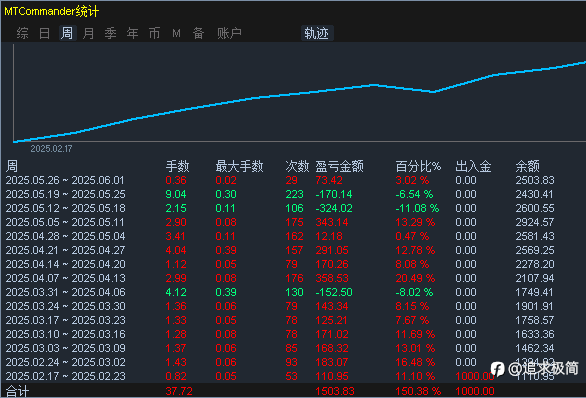Screen dimensions: 586x398
Task: Open the 币 currency tab
Action: 154,33
